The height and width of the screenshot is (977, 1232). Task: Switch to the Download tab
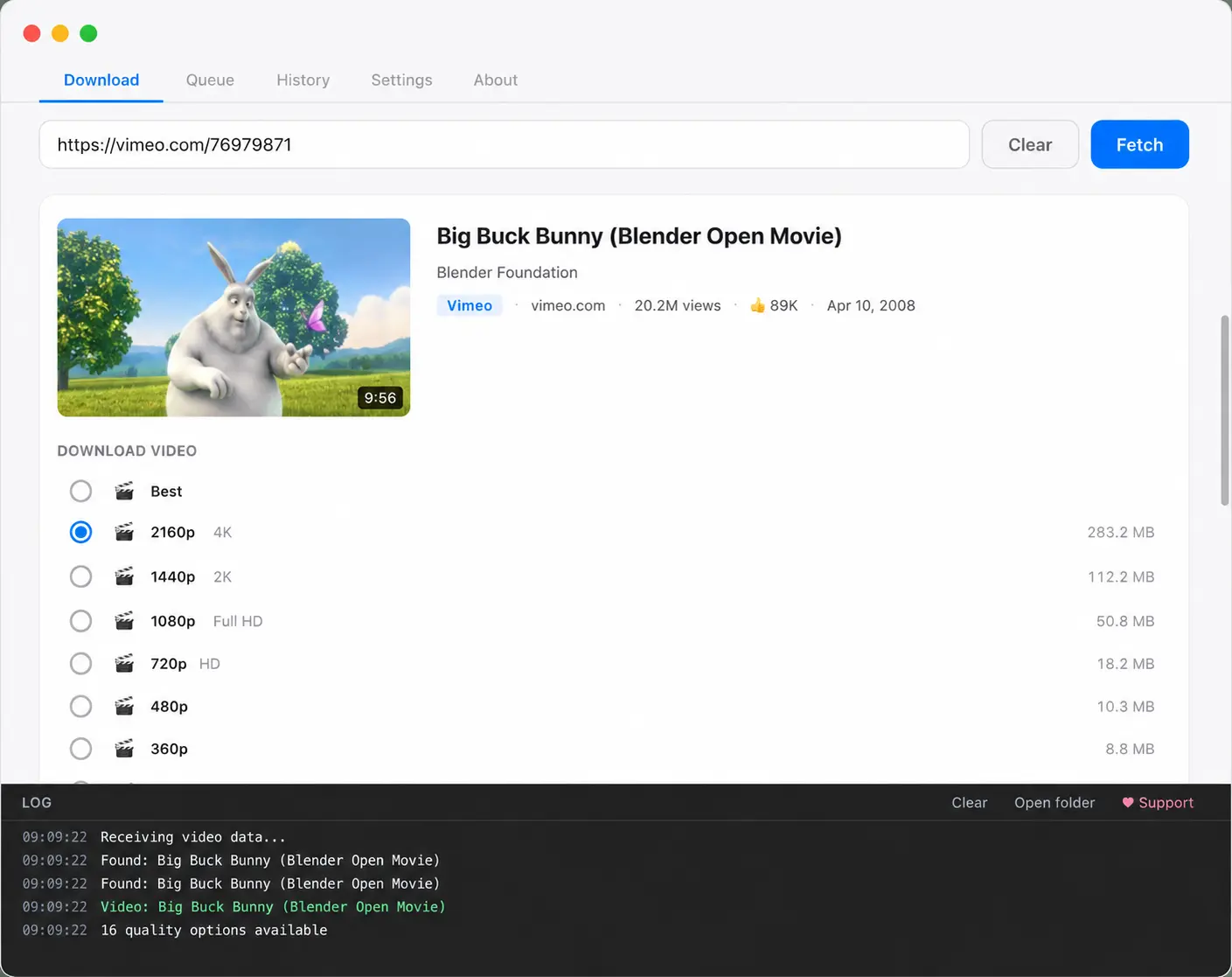(101, 80)
